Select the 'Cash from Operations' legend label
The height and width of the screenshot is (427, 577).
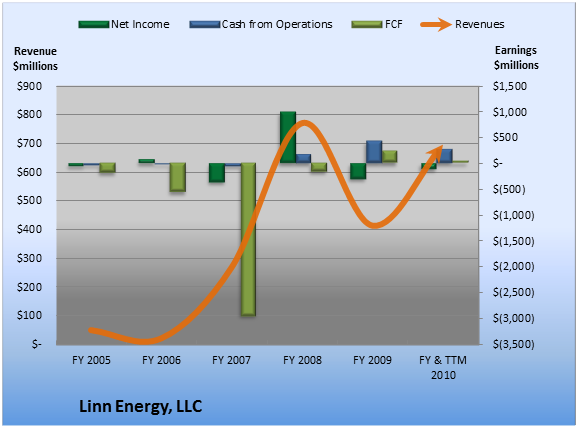277,24
